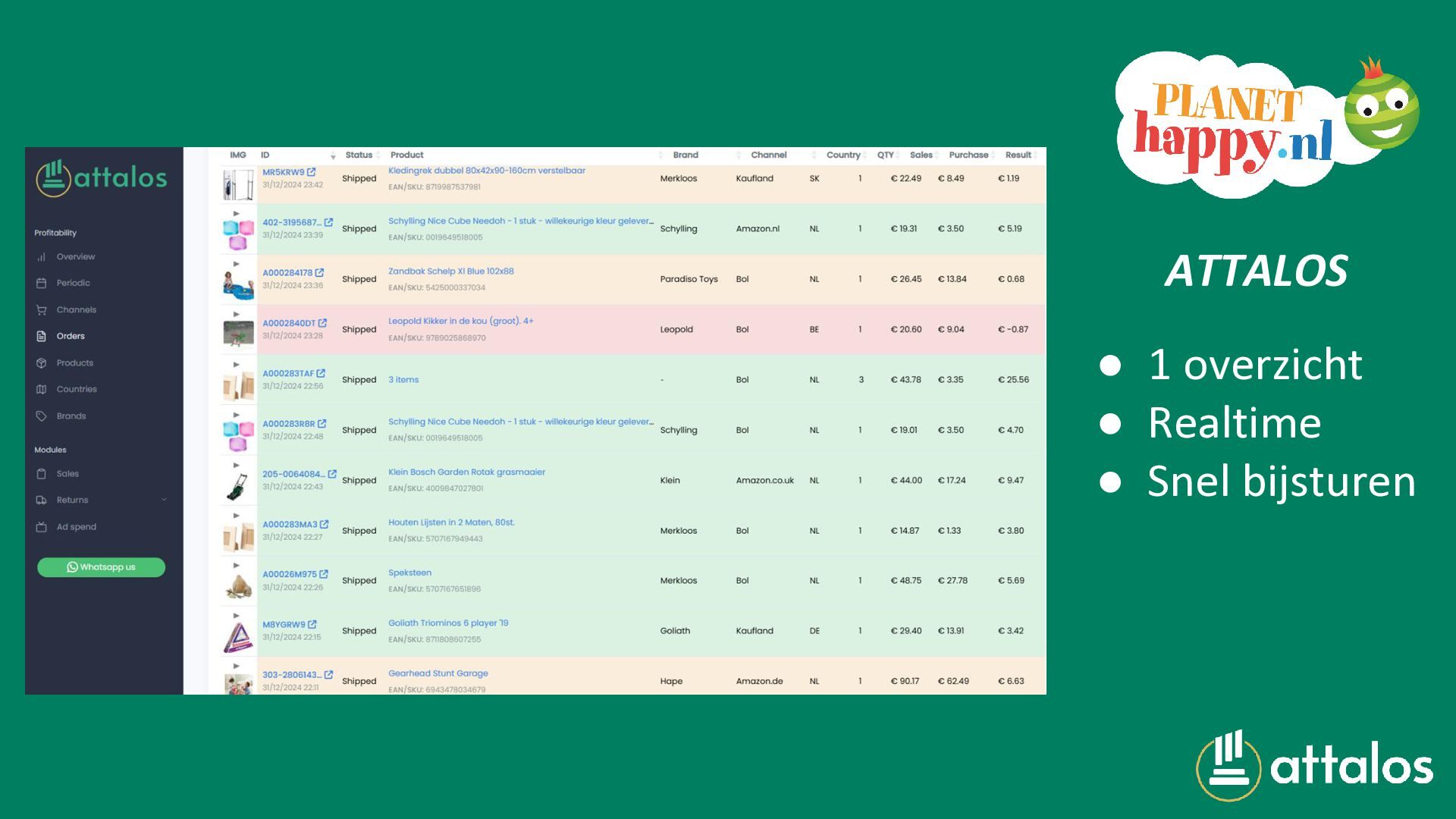Viewport: 1456px width, 819px height.
Task: Click the Countries map icon
Action: (x=41, y=390)
